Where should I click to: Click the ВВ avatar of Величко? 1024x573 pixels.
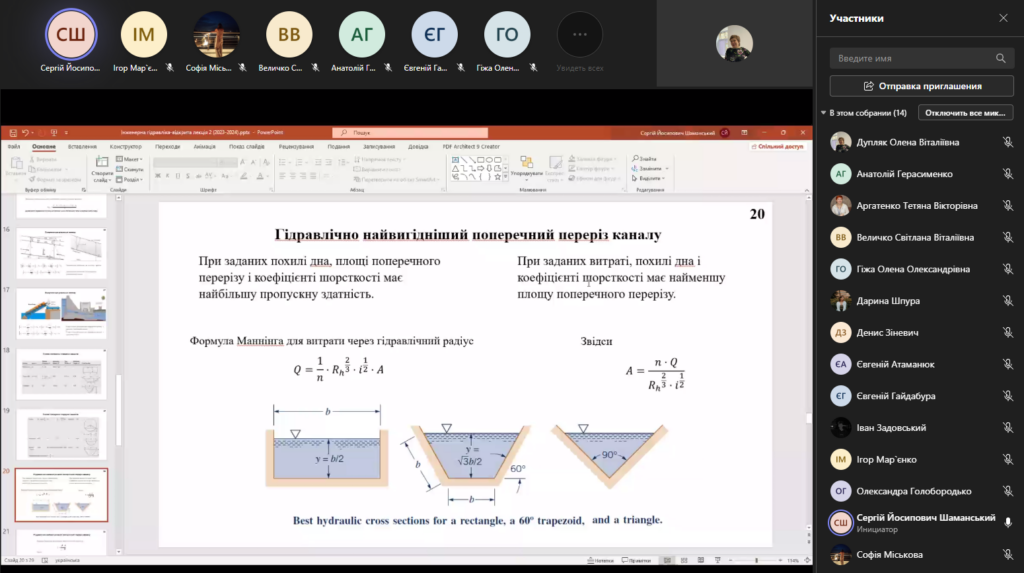coord(289,34)
